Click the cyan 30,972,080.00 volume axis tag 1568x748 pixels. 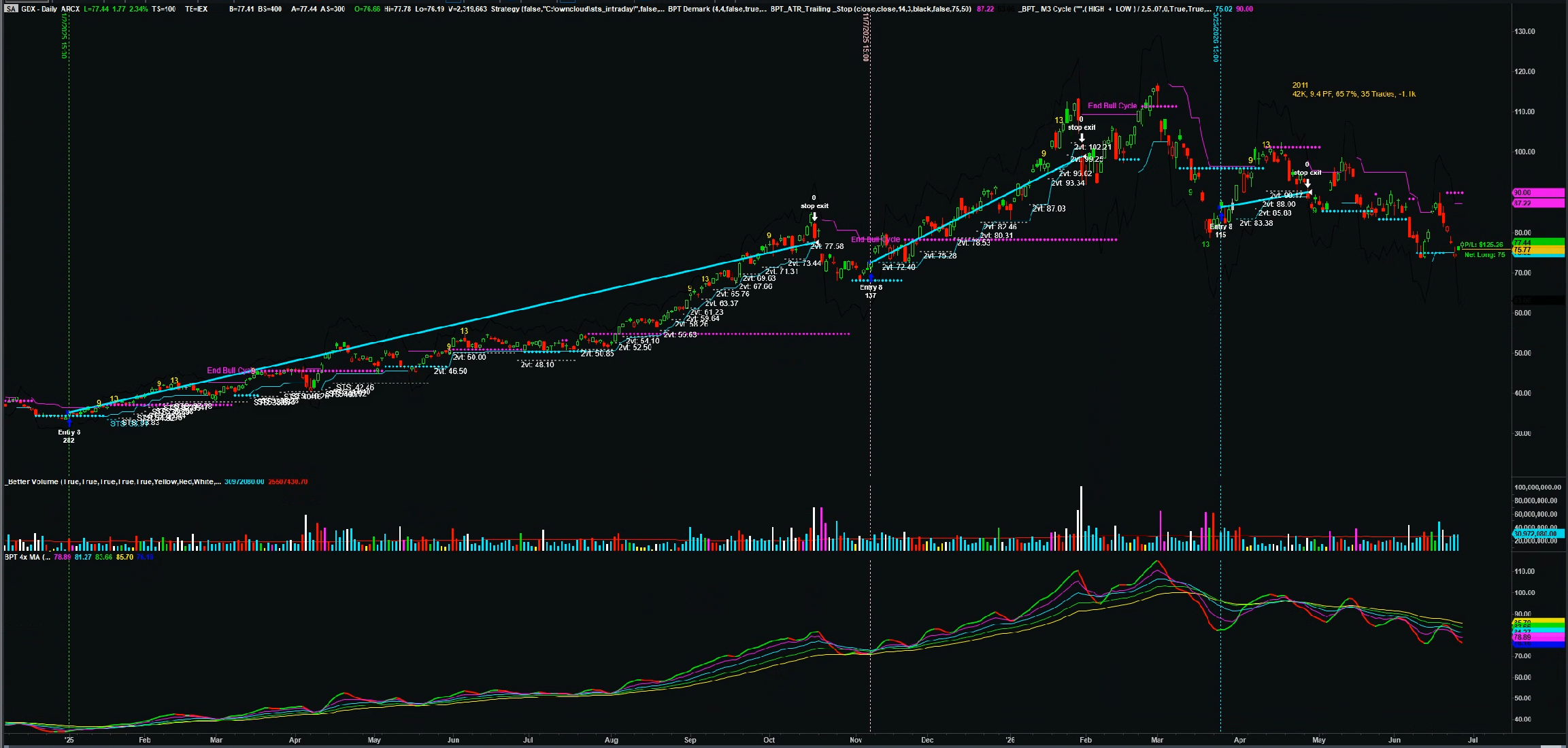[x=1538, y=534]
